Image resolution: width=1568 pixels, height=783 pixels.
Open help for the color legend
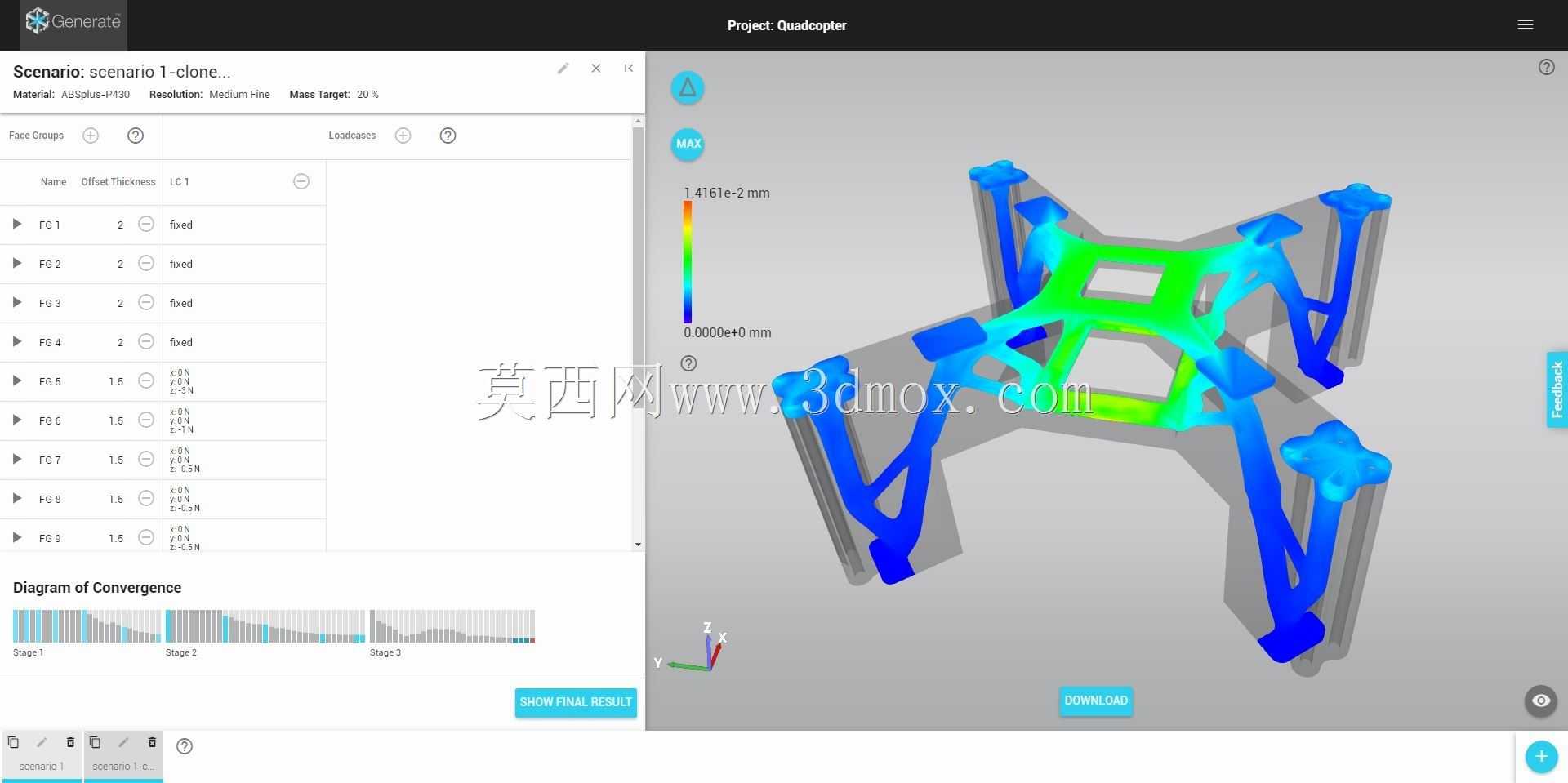pyautogui.click(x=688, y=363)
